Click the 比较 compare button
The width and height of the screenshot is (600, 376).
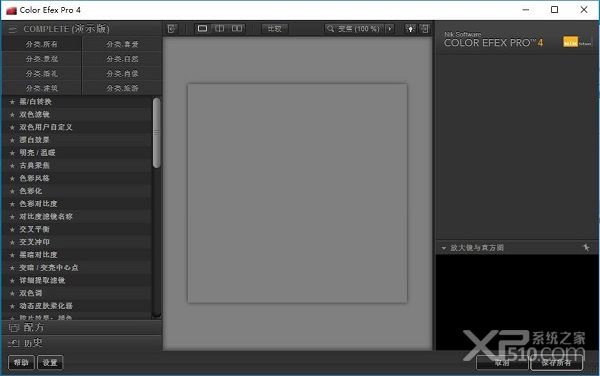(x=274, y=29)
